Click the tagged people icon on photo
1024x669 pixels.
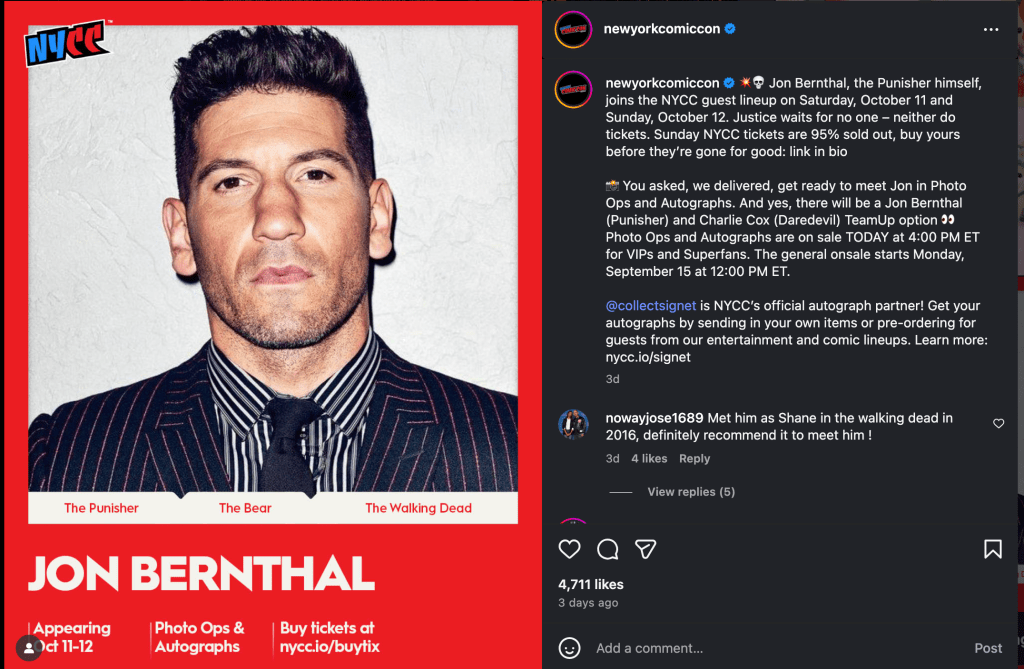pos(29,647)
